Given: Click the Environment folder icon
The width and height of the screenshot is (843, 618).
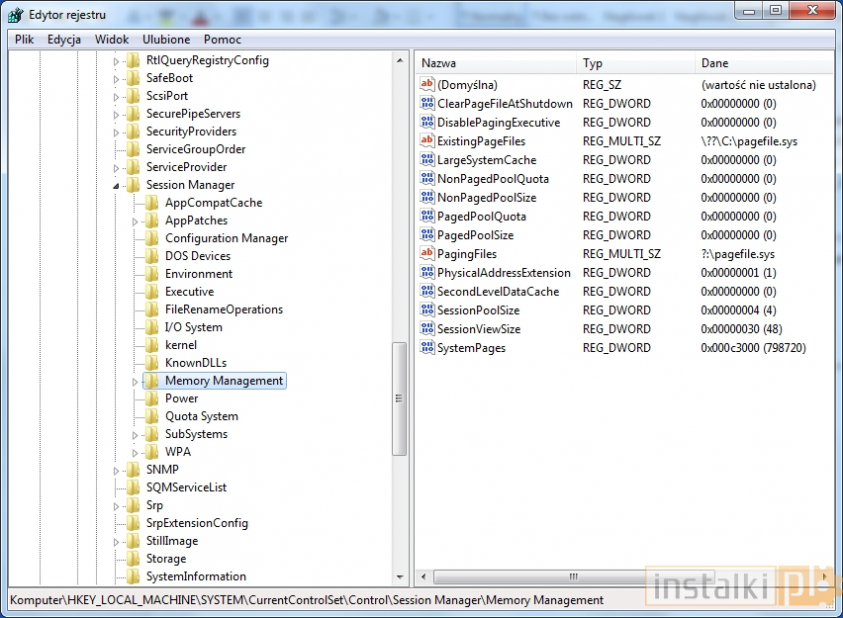Looking at the screenshot, I should [151, 274].
